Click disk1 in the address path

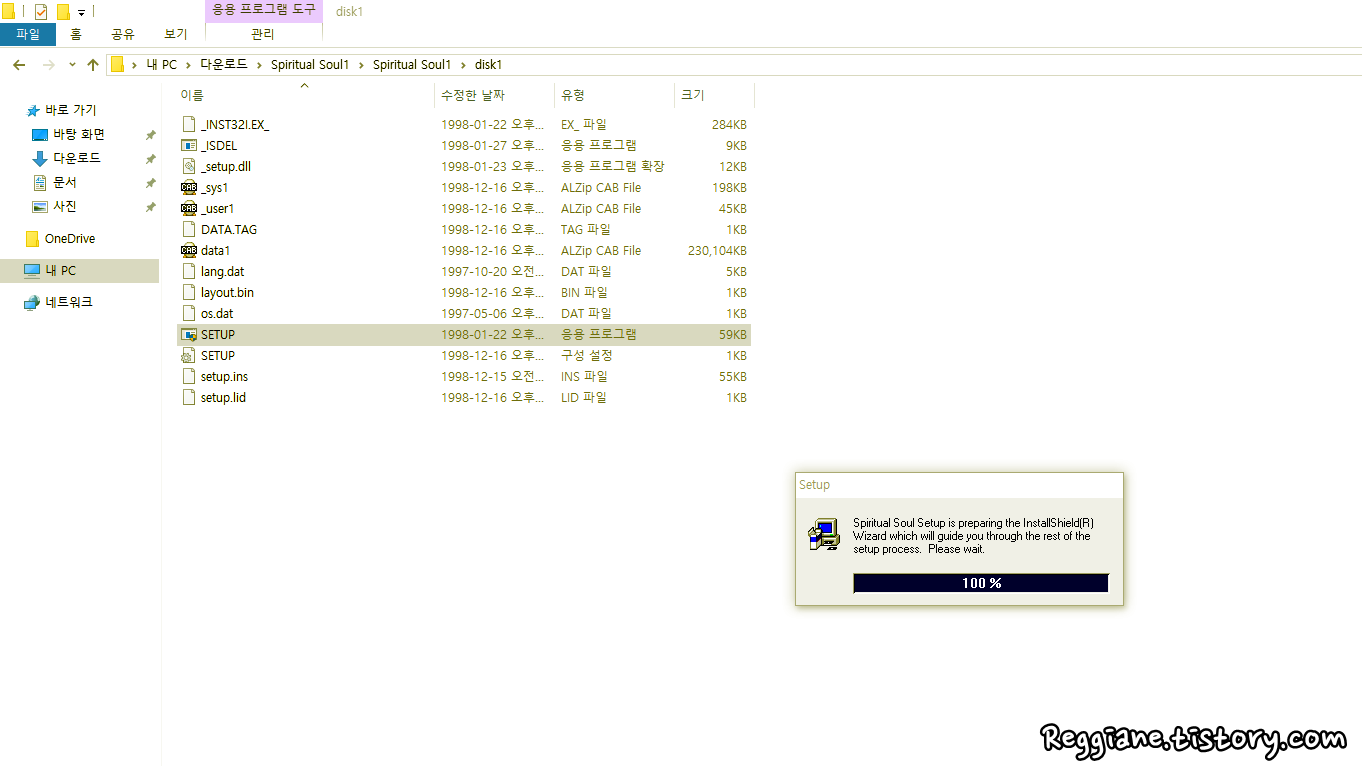click(488, 65)
